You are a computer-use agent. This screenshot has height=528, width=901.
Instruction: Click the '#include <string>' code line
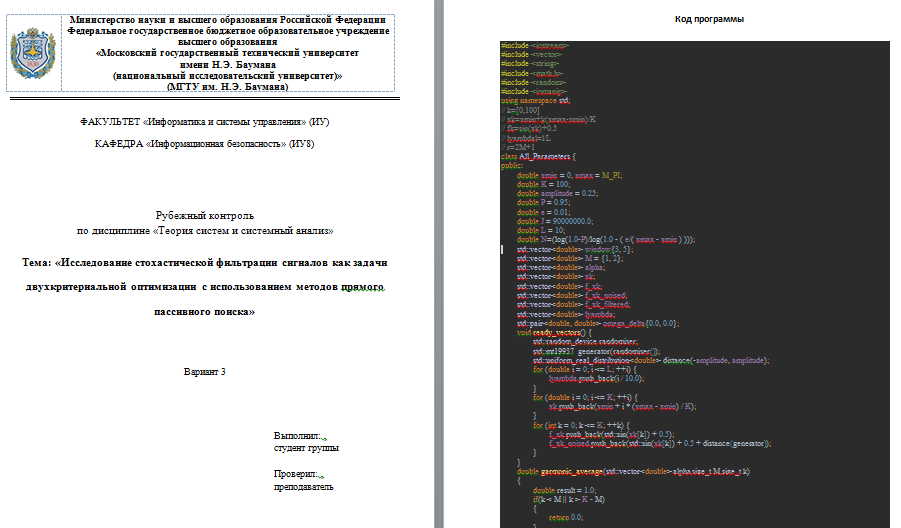click(x=530, y=63)
